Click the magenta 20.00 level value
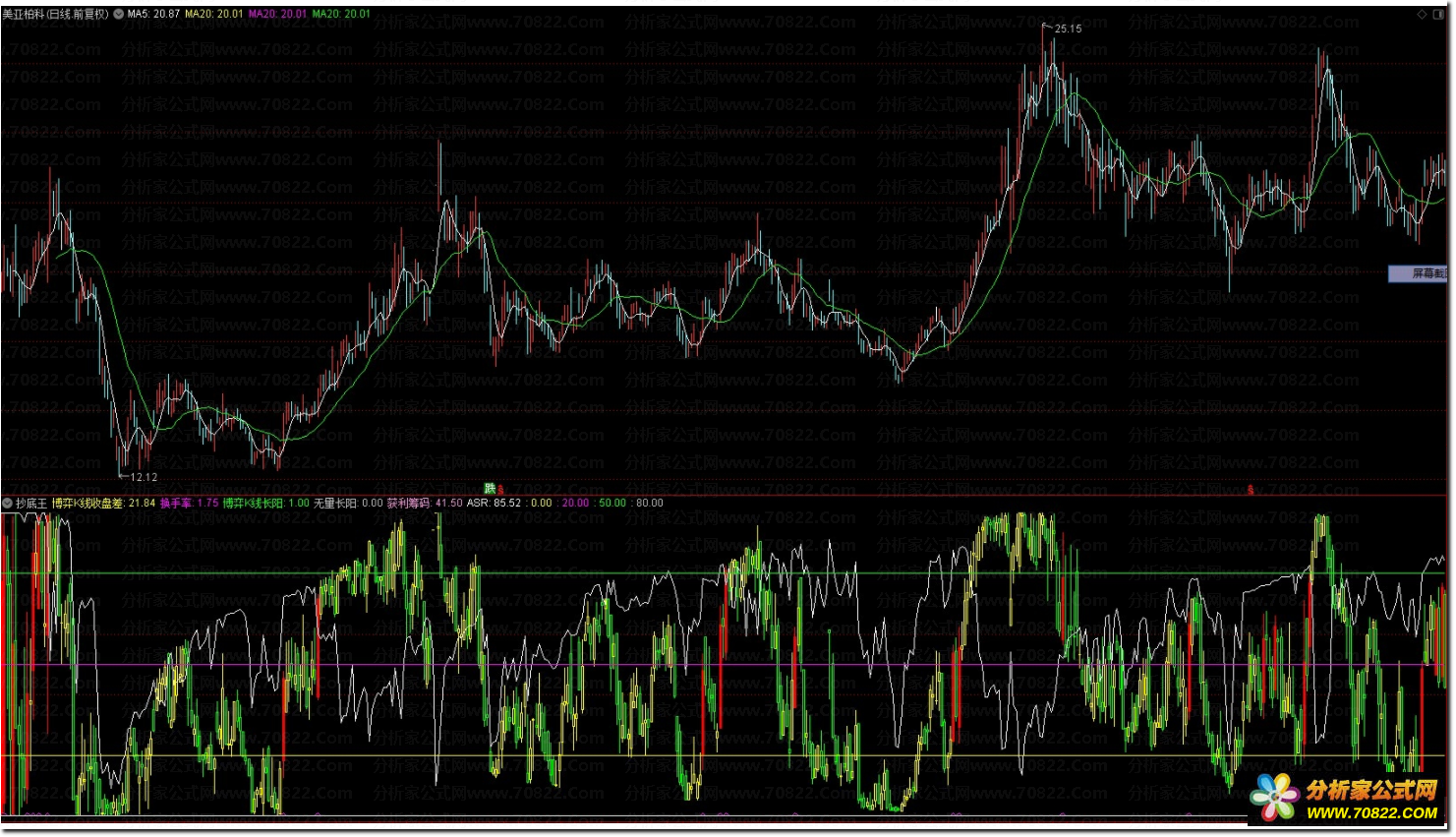Image resolution: width=1456 pixels, height=837 pixels. (576, 503)
